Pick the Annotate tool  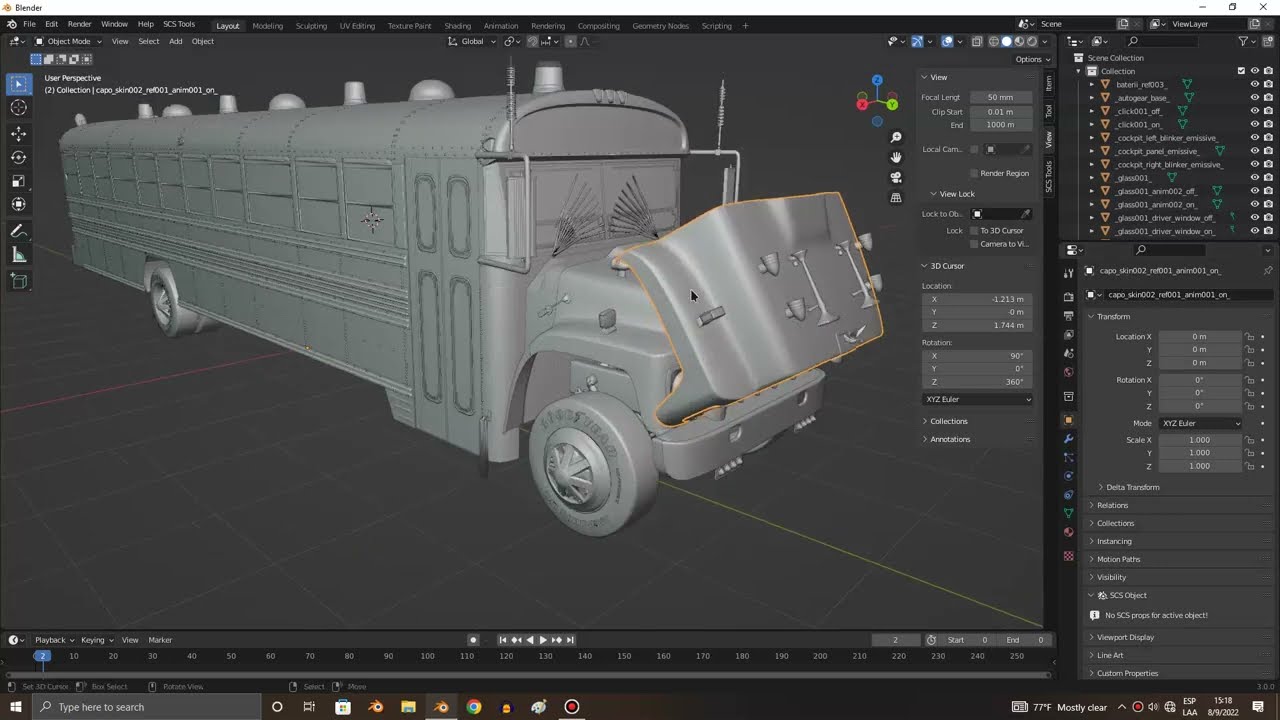tap(19, 231)
